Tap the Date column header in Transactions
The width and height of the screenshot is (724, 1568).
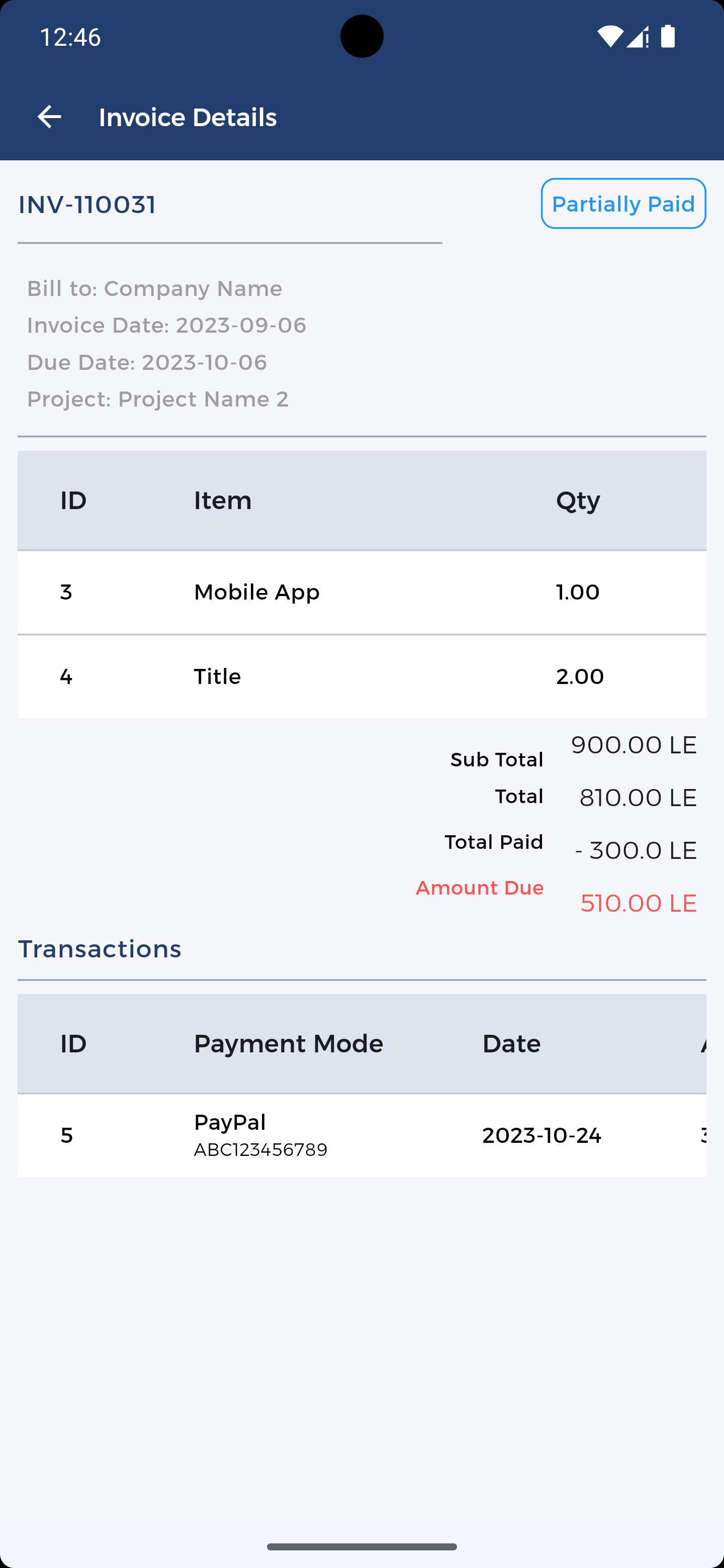[511, 1044]
